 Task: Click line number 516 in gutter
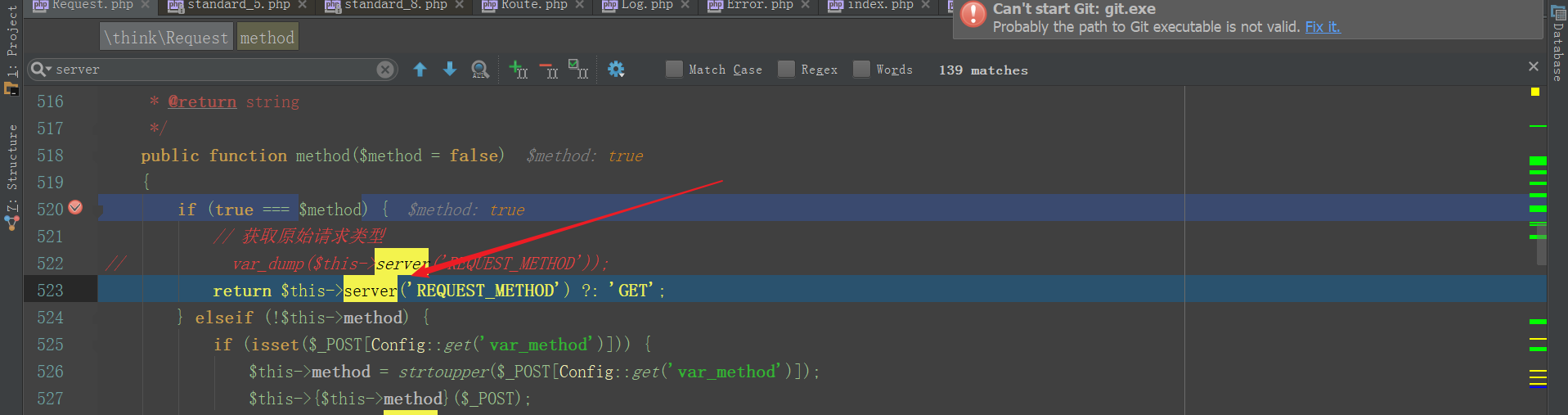[50, 101]
